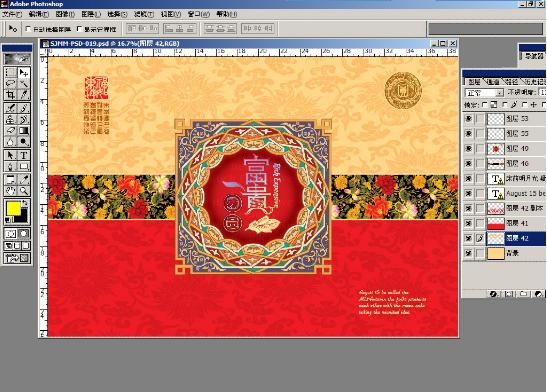
Task: Pick the Type (T) tool
Action: (24, 155)
